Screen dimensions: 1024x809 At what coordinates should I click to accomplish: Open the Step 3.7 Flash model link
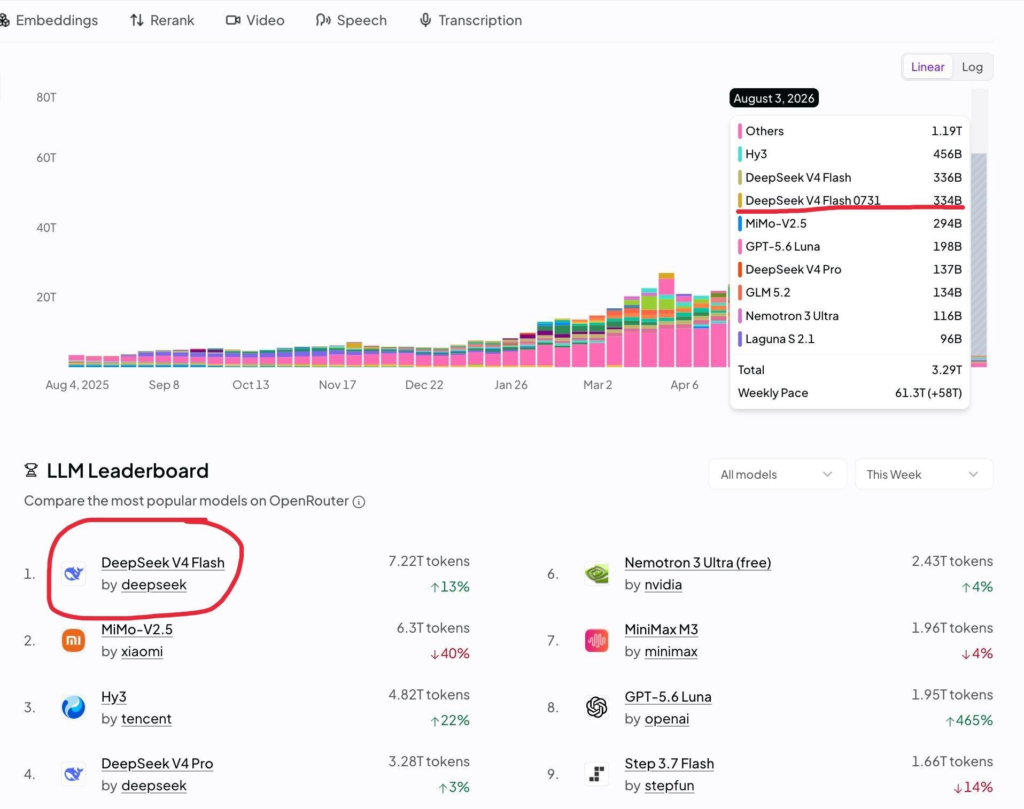(x=669, y=763)
